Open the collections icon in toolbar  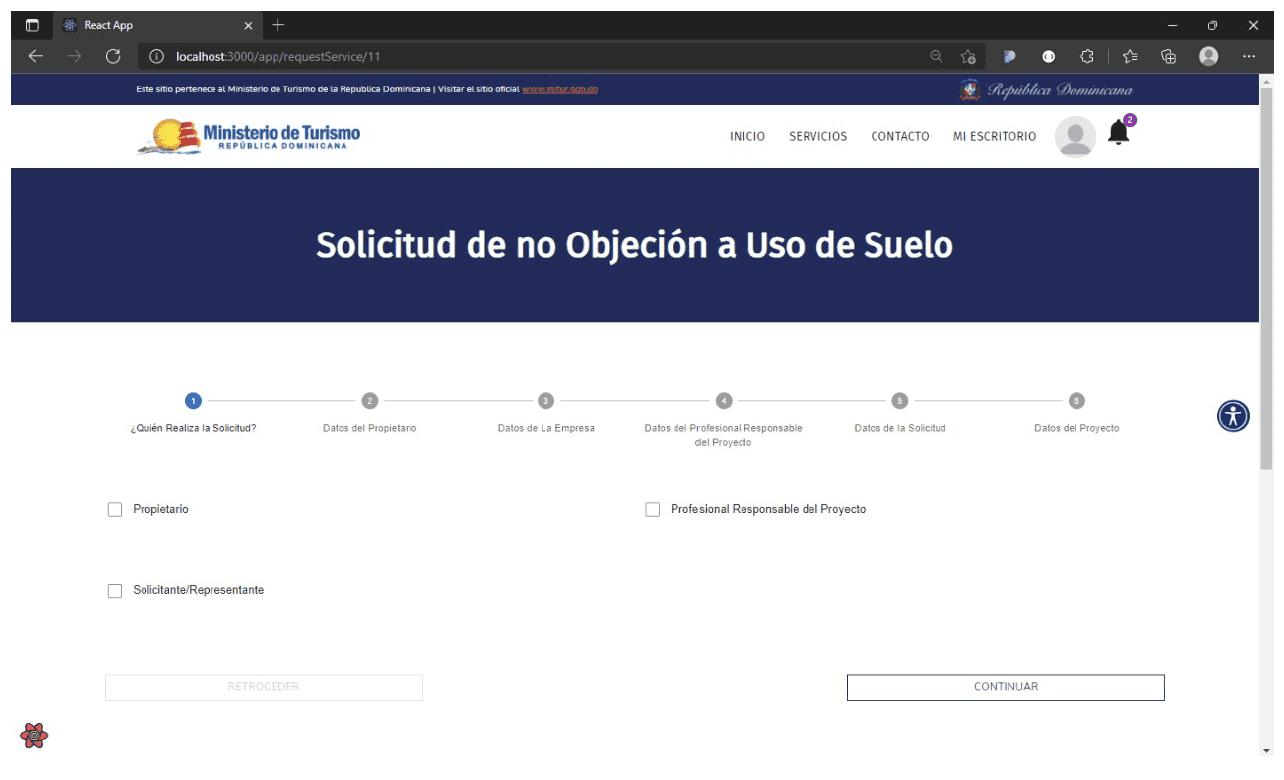click(1168, 56)
